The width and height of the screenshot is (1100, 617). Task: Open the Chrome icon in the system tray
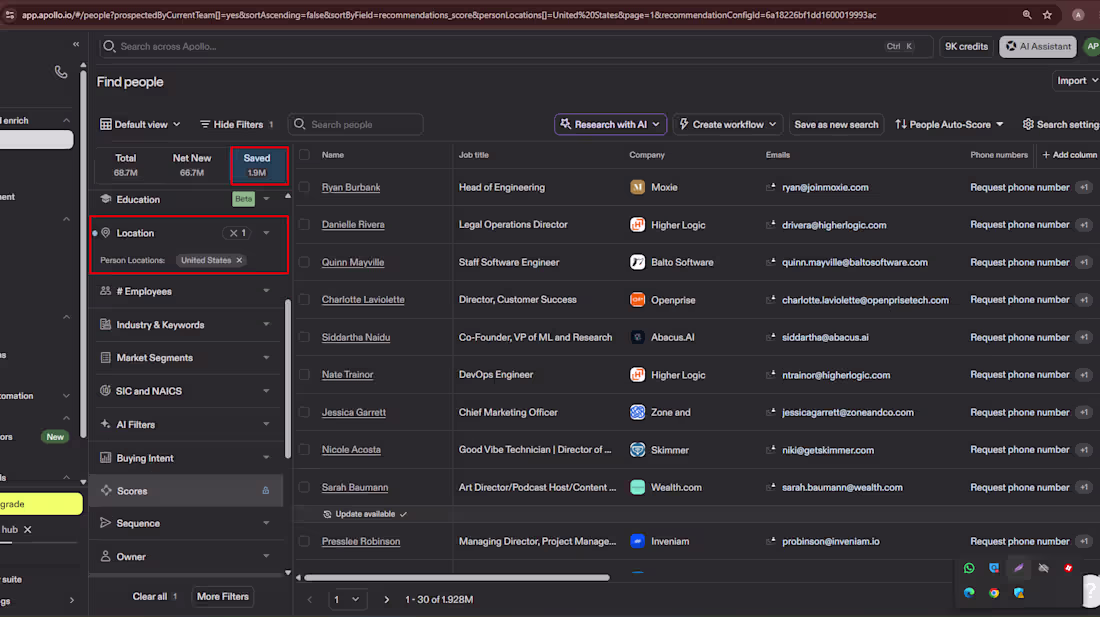click(994, 593)
